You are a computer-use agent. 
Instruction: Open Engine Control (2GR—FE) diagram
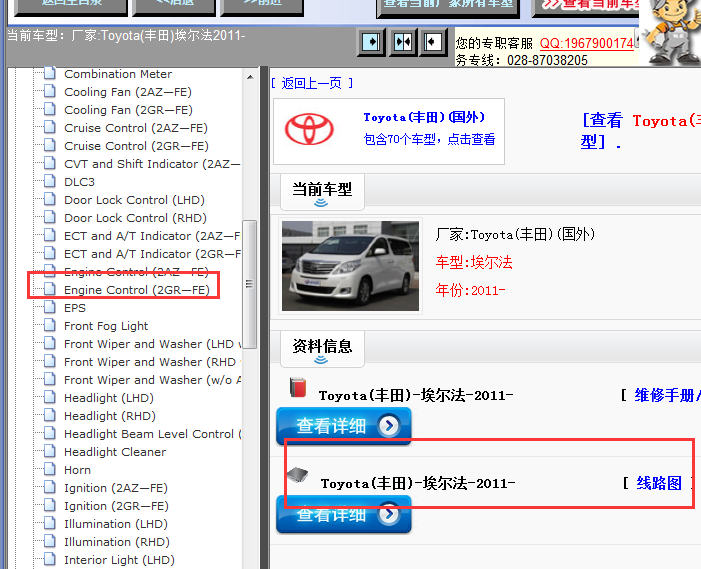(137, 290)
